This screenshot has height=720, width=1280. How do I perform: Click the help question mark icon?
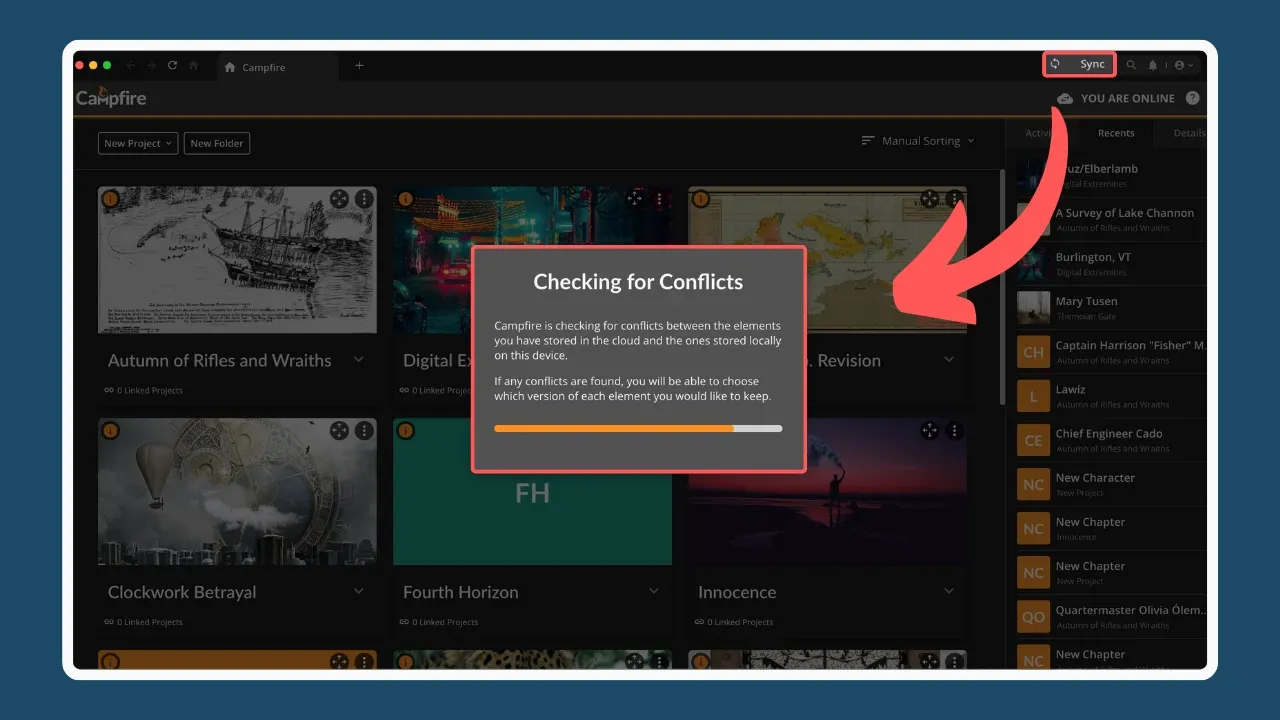[x=1192, y=98]
